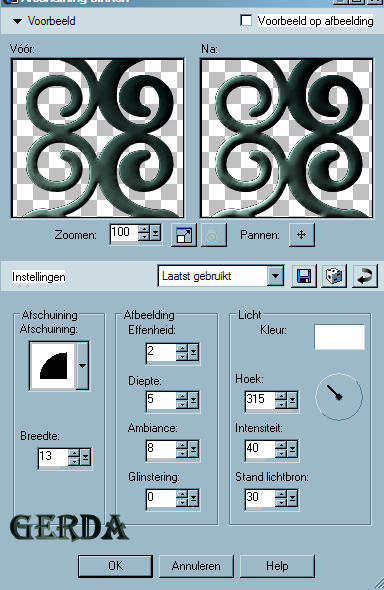Click the Hoek angle dial
The image size is (384, 590).
click(338, 397)
